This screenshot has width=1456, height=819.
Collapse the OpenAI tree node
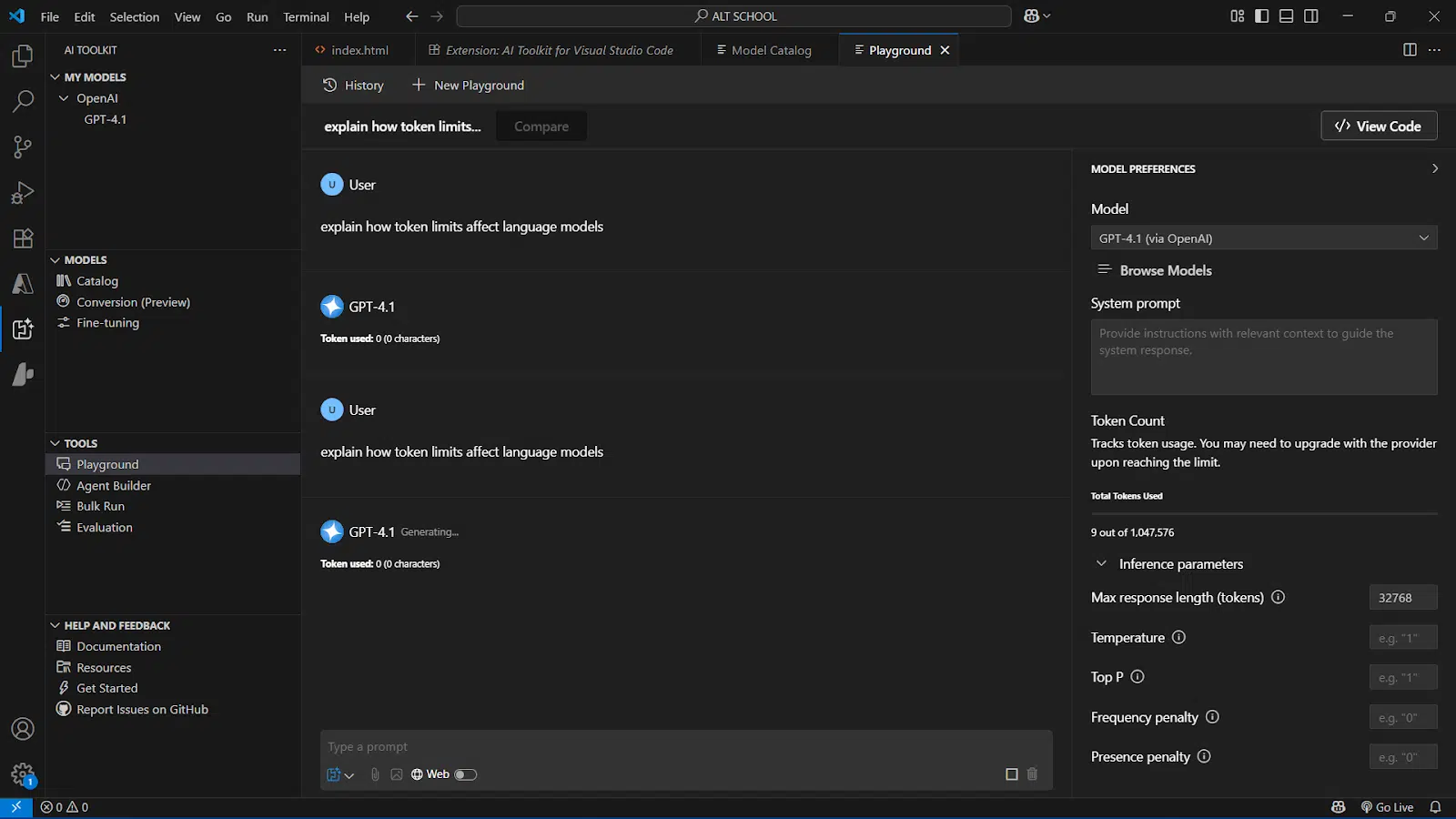[x=64, y=98]
